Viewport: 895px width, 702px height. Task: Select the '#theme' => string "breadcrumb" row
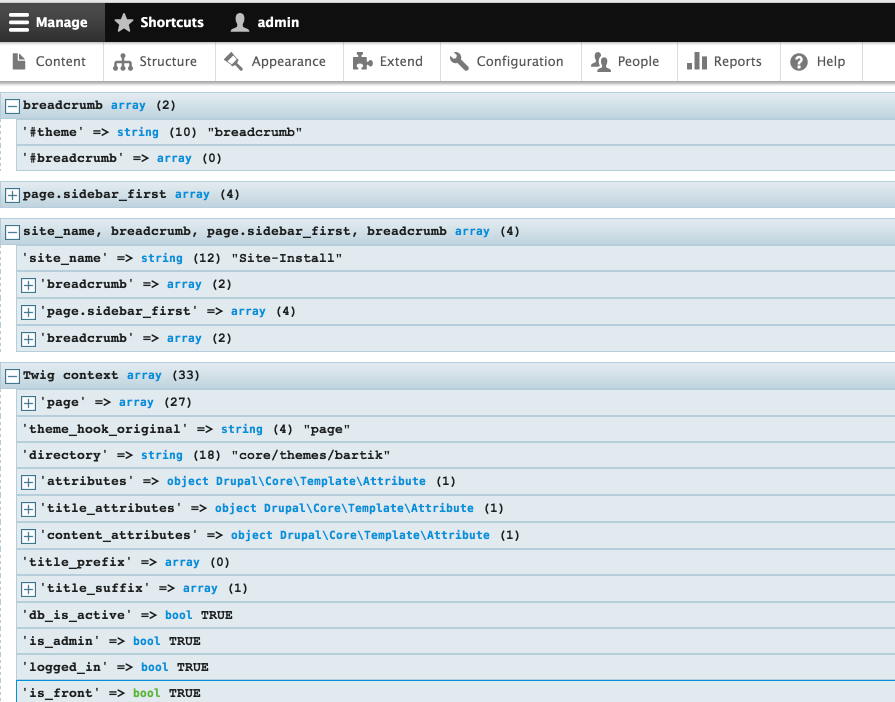tap(455, 132)
